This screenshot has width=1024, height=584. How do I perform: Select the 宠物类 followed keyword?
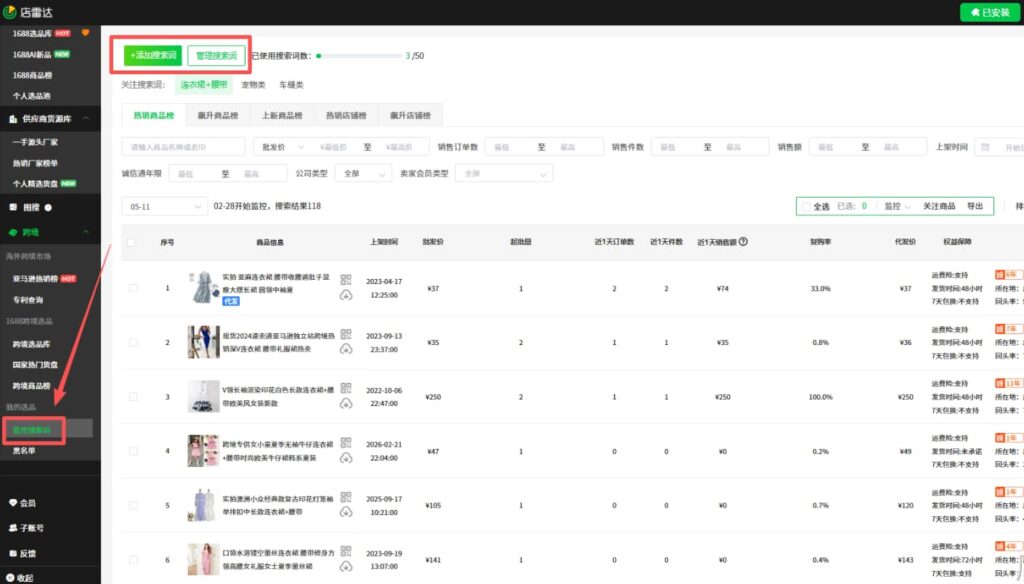(x=253, y=85)
